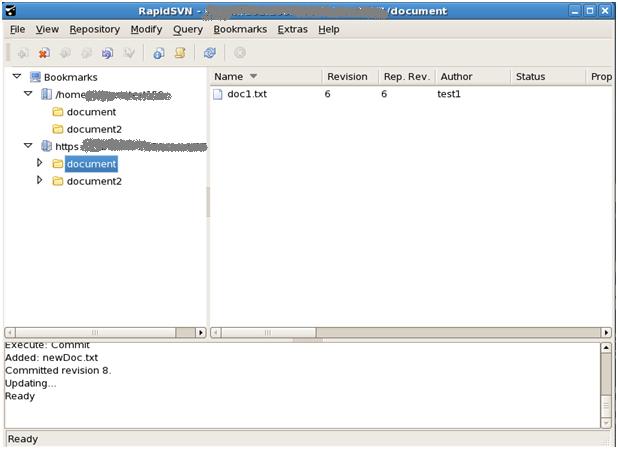Click the Refresh view toolbar icon
Screen dimensions: 618x449
click(x=210, y=53)
